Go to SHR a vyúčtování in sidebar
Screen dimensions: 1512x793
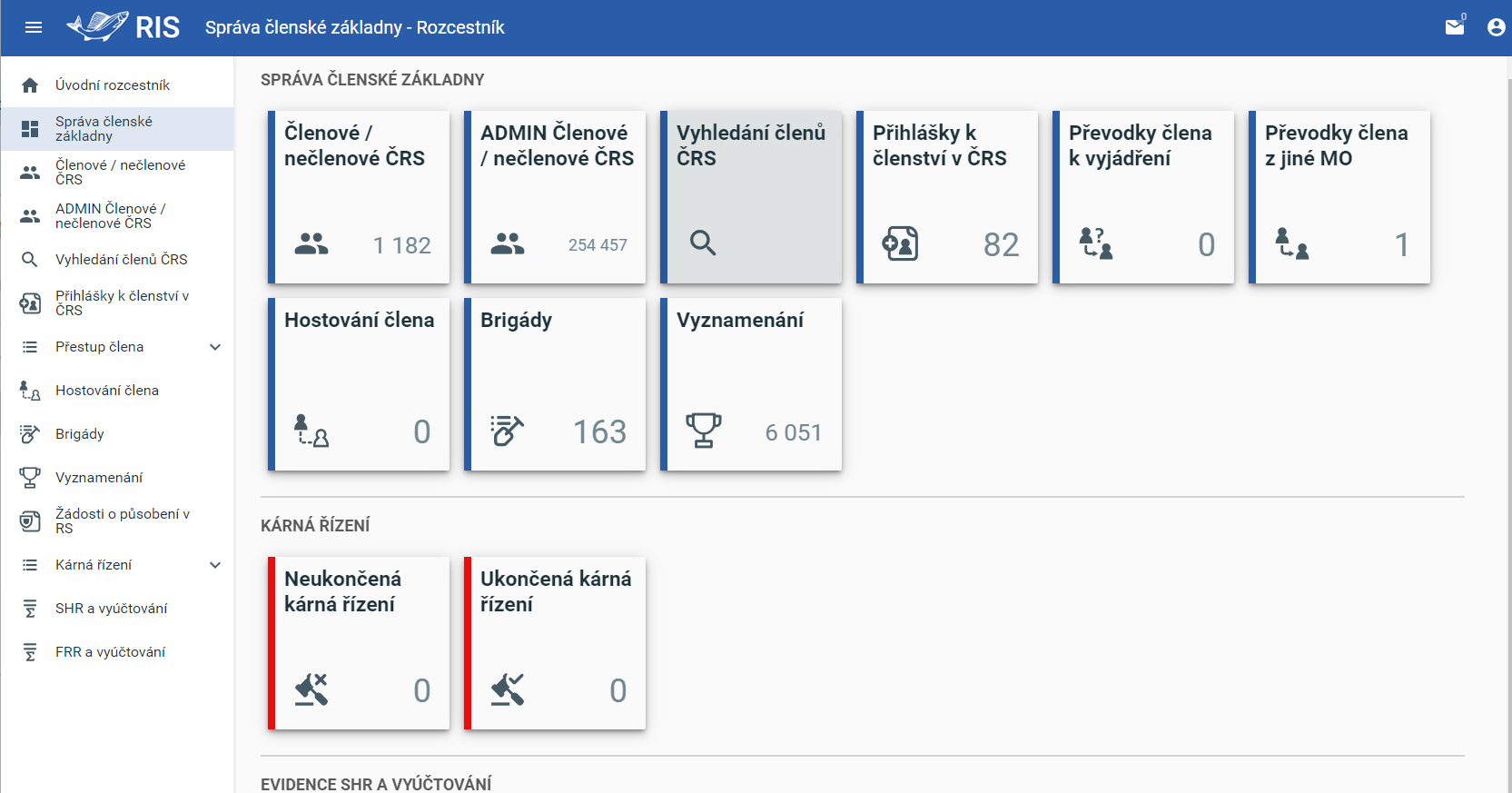coord(111,609)
